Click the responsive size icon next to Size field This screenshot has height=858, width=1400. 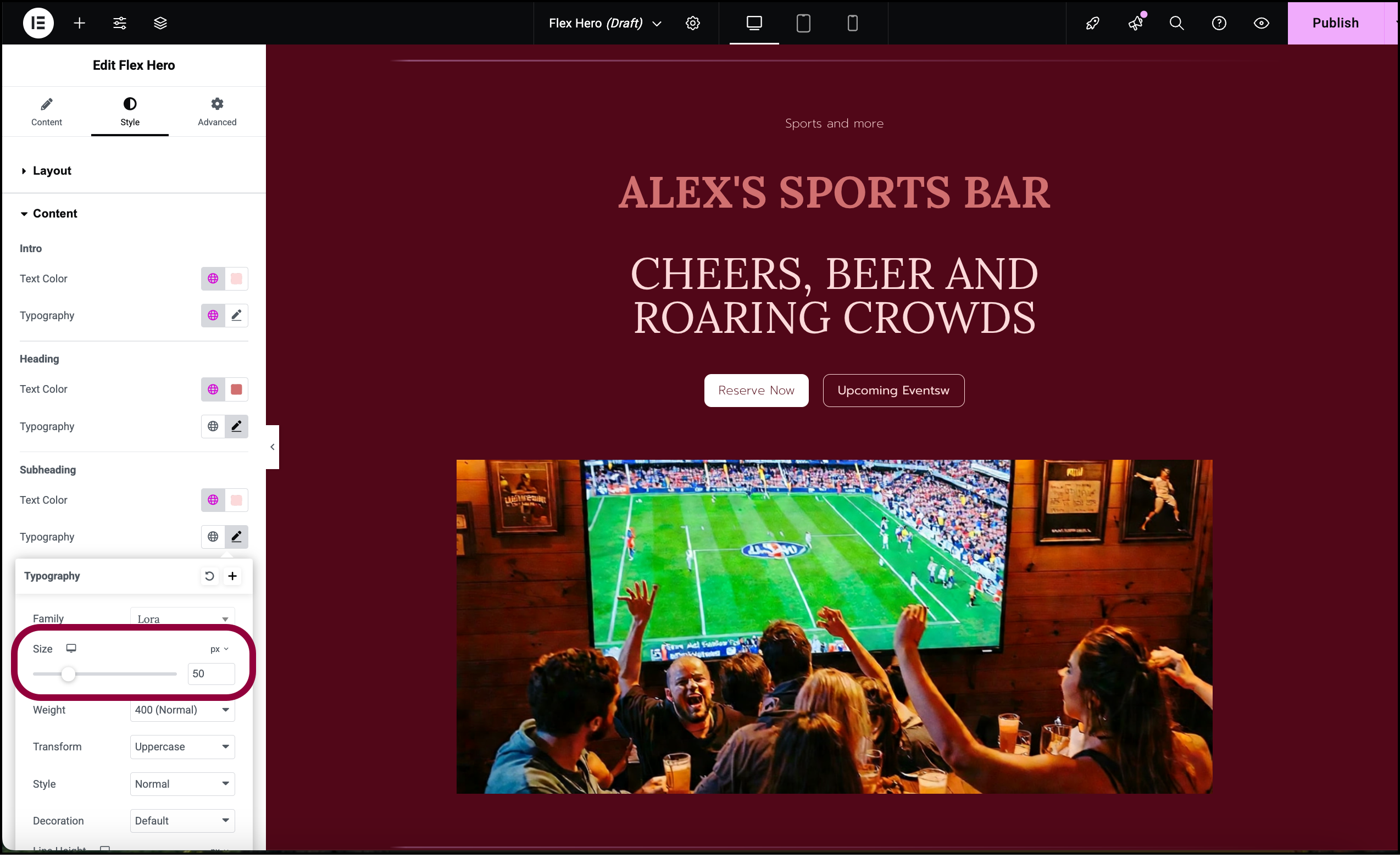pyautogui.click(x=71, y=649)
